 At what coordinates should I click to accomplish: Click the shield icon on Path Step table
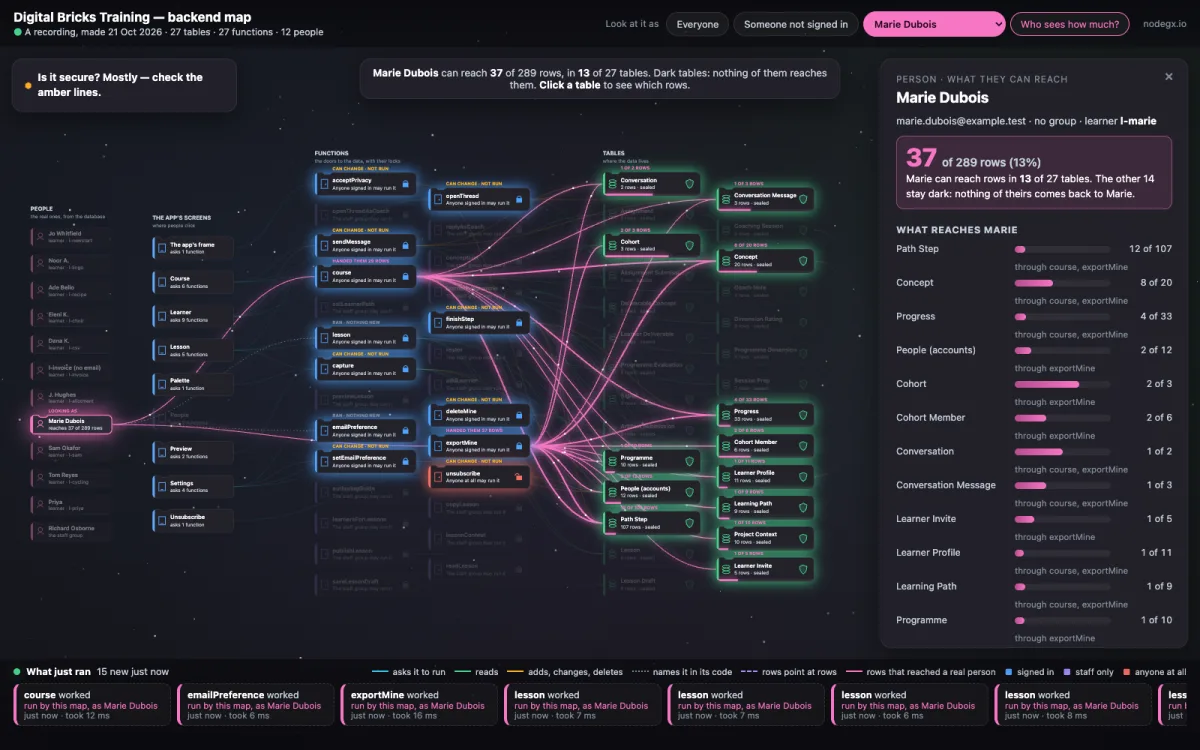tap(689, 522)
